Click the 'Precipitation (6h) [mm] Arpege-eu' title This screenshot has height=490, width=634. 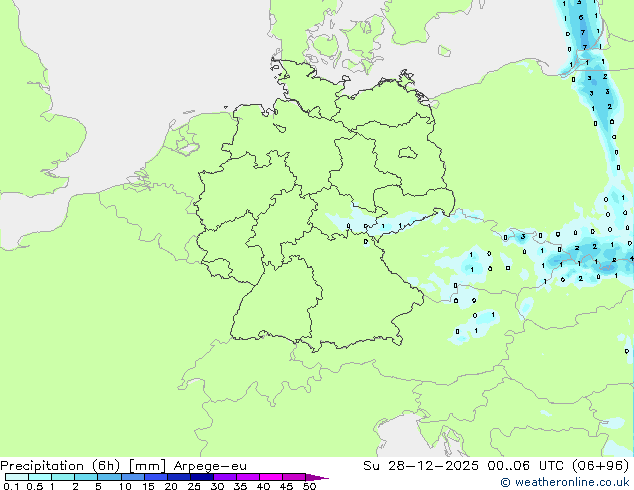point(123,466)
